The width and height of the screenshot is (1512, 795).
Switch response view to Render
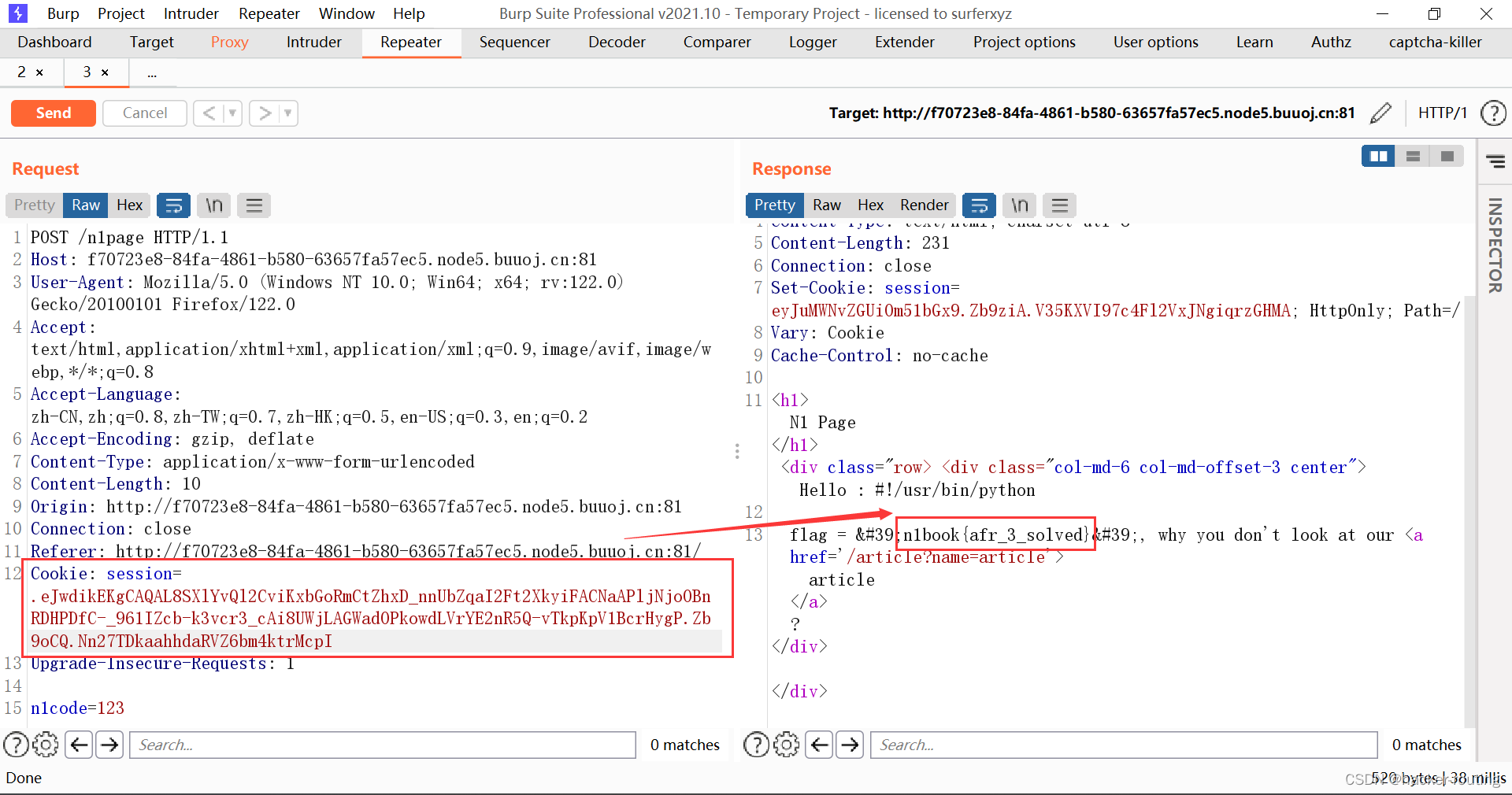pos(925,205)
